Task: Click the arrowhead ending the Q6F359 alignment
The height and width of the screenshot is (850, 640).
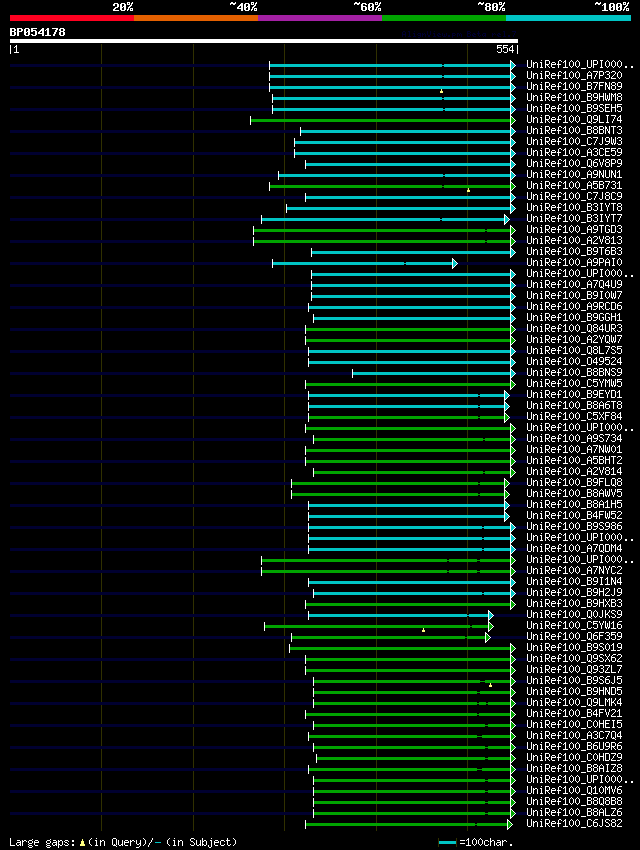Action: [x=488, y=638]
